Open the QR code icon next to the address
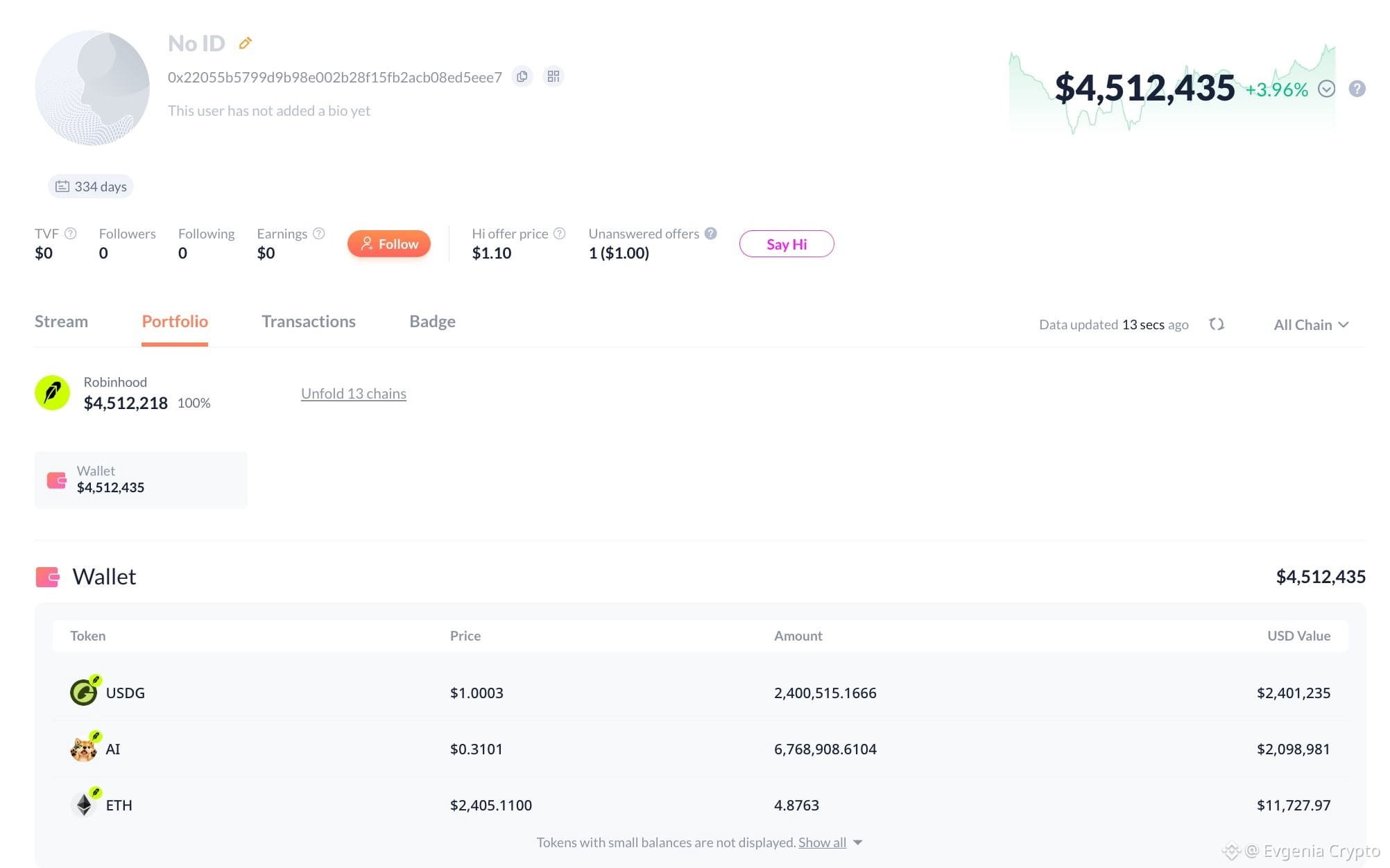 click(554, 76)
